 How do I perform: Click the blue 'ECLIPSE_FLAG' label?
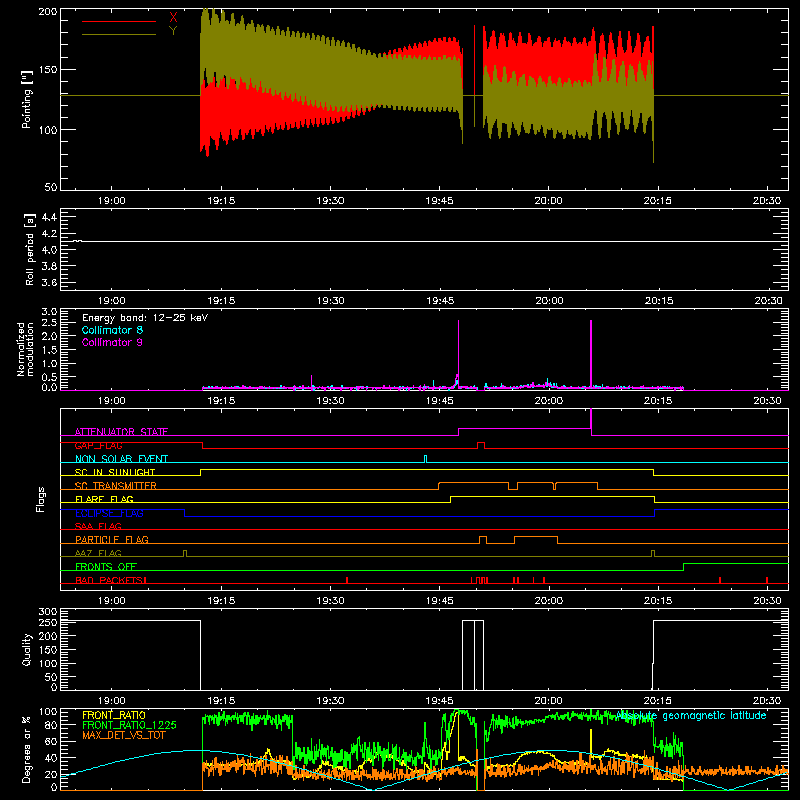[x=109, y=513]
